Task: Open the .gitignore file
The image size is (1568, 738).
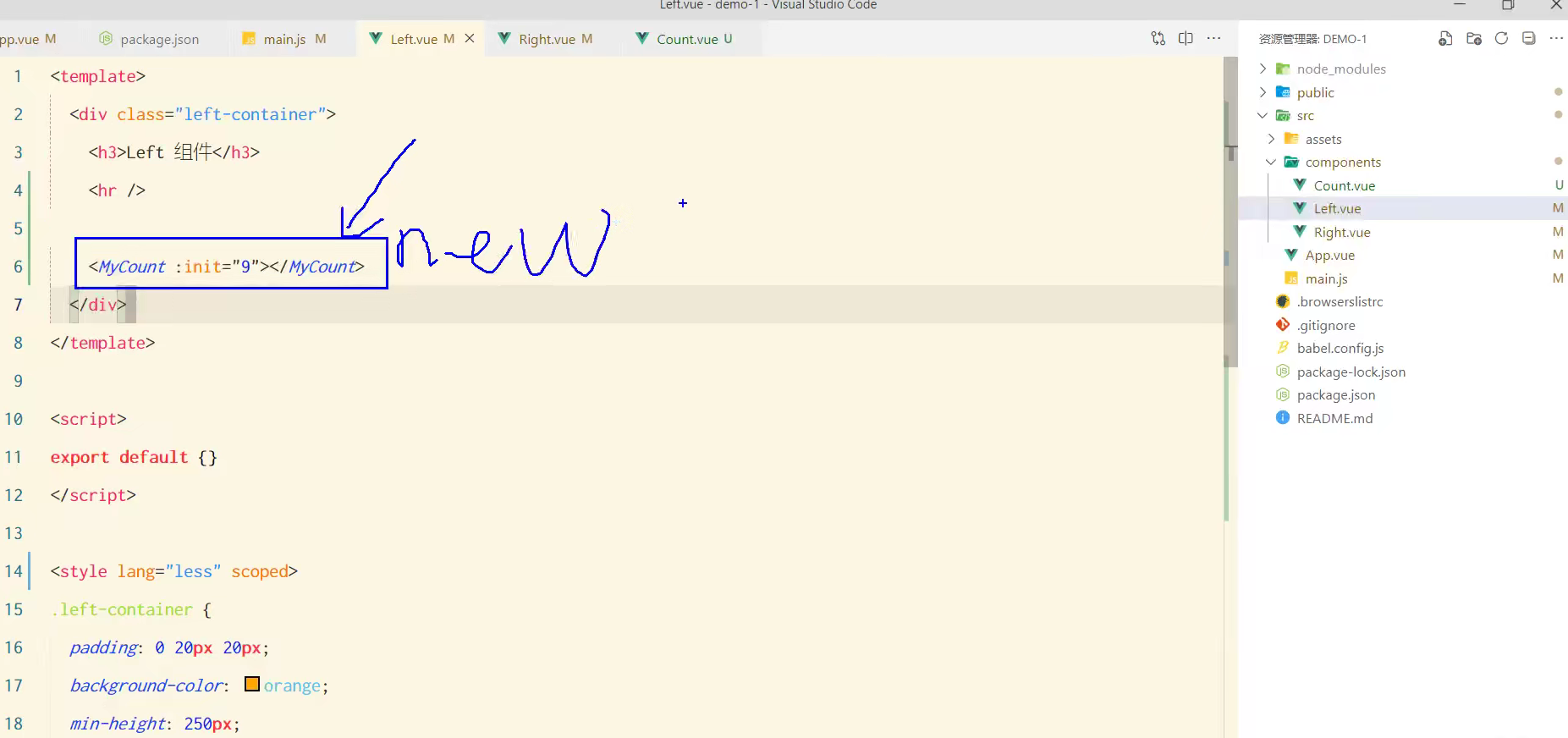Action: 1326,325
